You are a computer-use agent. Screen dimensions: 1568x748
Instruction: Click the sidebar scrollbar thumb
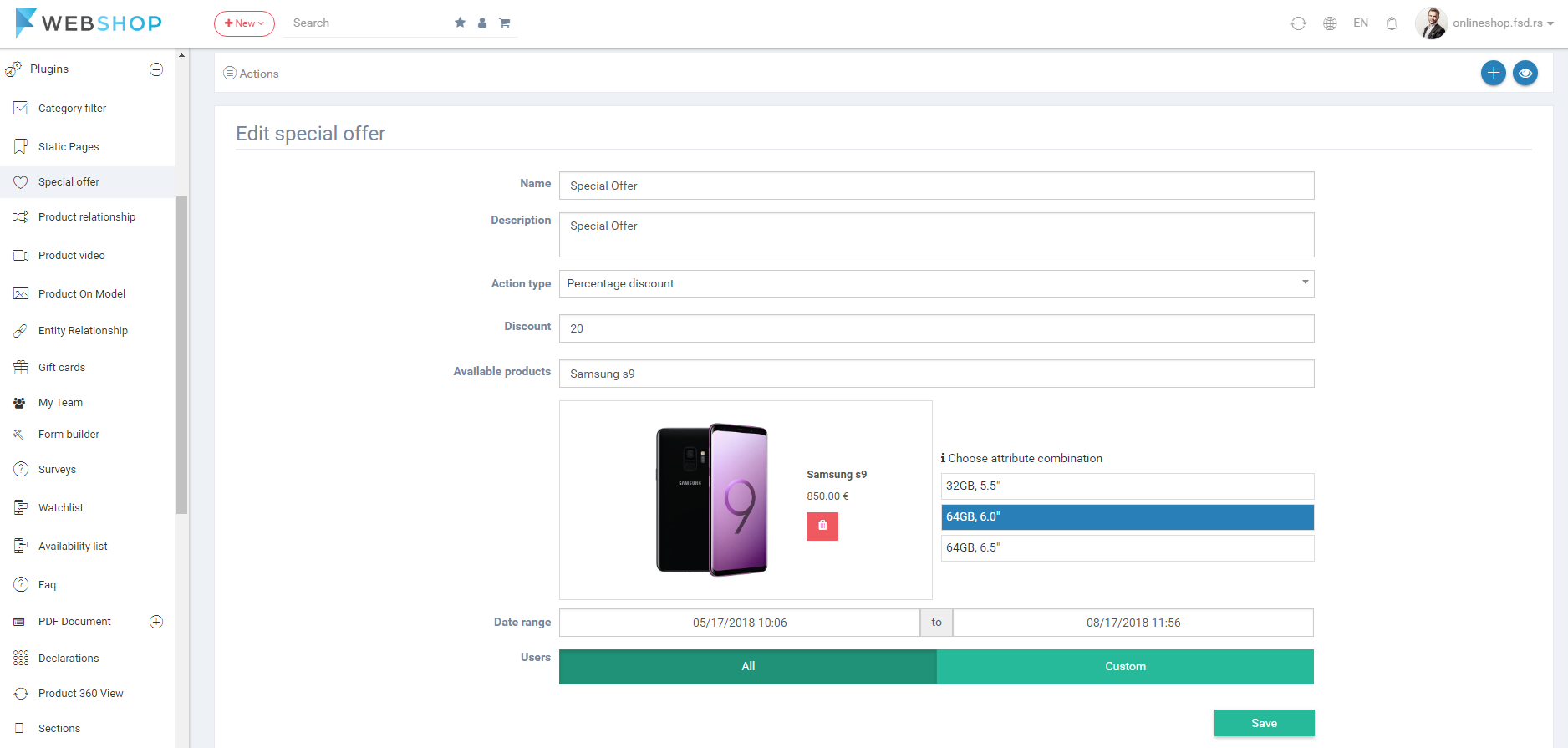(x=181, y=355)
